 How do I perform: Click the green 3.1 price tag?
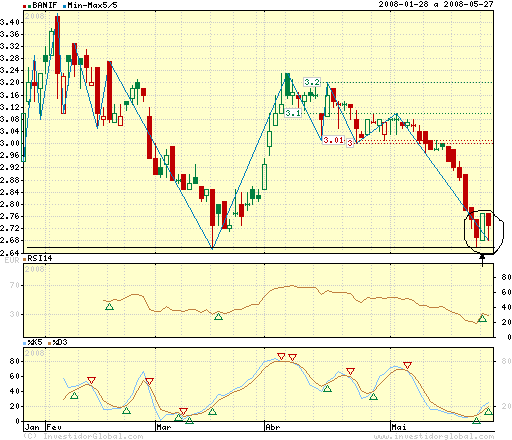293,113
